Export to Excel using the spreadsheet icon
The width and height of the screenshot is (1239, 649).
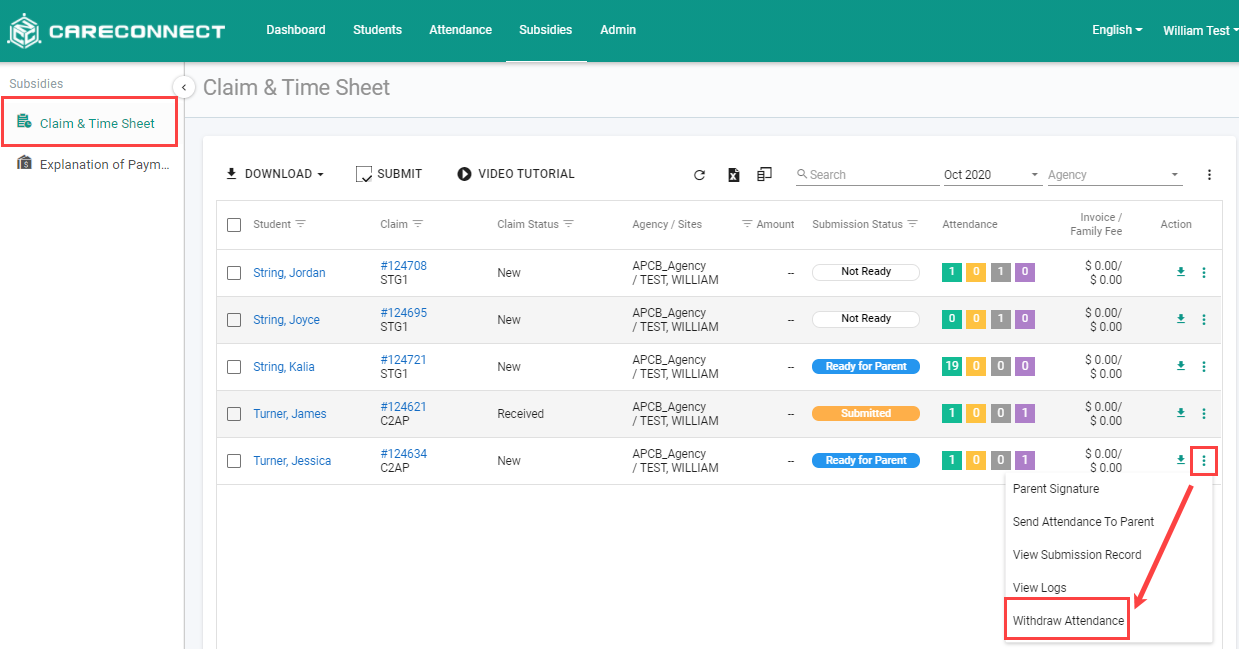click(x=734, y=175)
